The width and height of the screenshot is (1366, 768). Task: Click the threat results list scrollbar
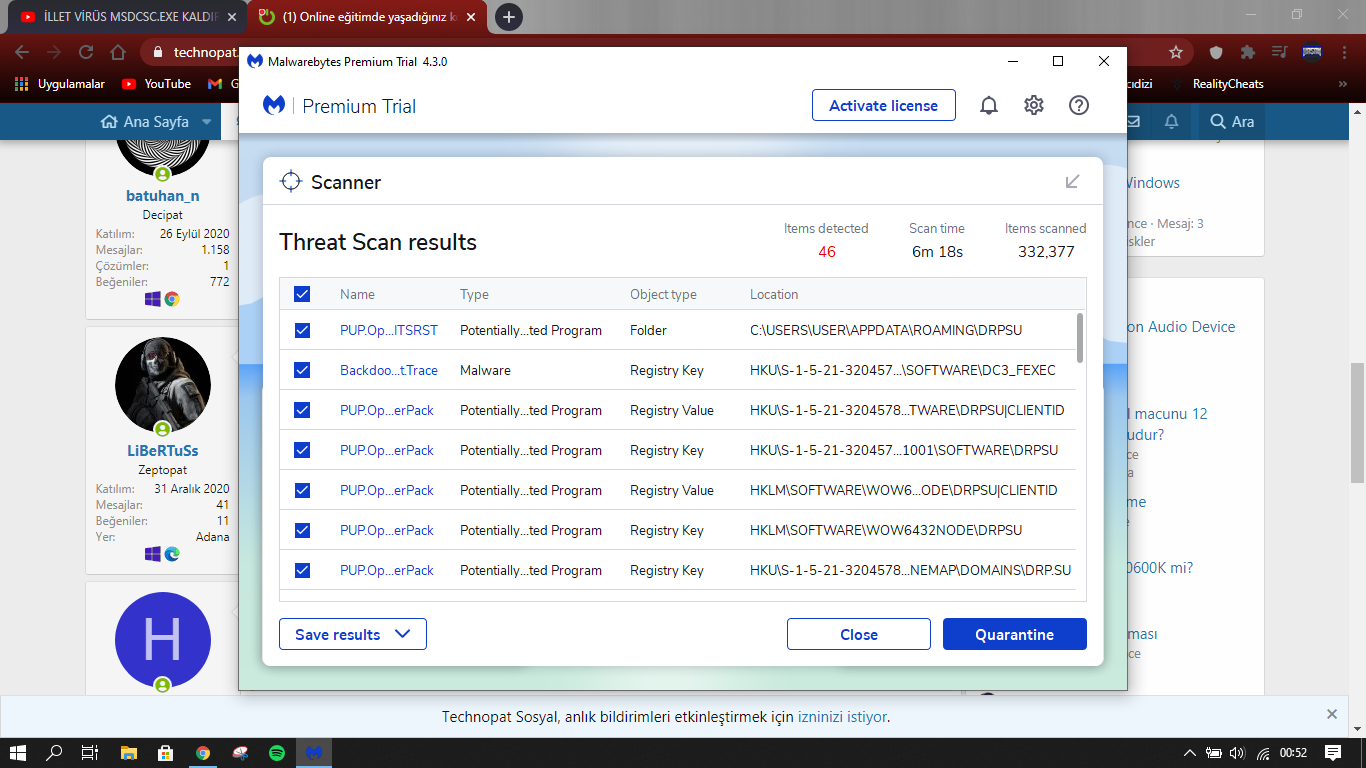1080,338
